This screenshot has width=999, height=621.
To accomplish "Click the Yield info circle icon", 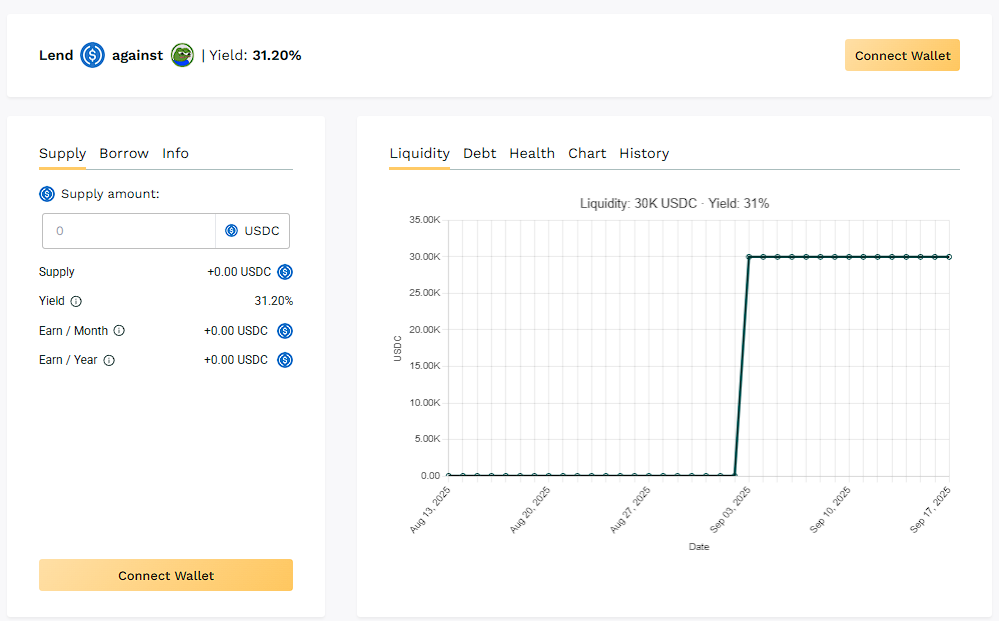I will (x=76, y=301).
